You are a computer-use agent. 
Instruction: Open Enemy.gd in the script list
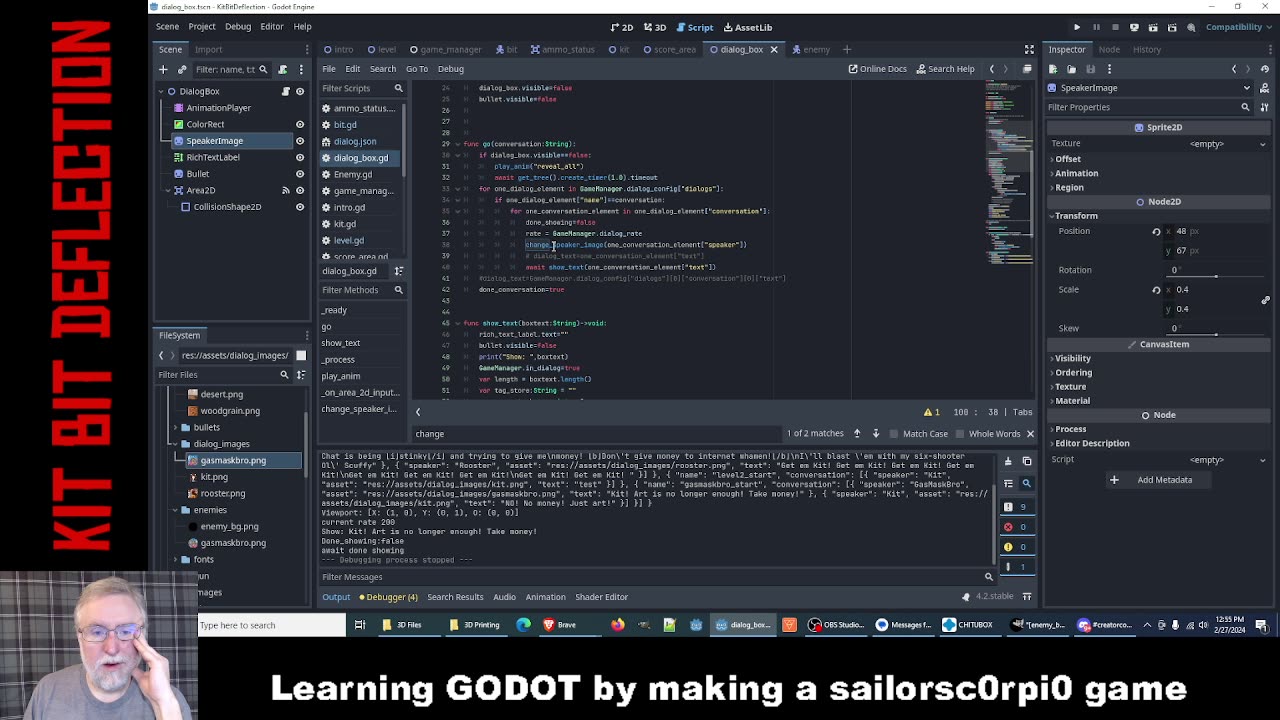352,174
